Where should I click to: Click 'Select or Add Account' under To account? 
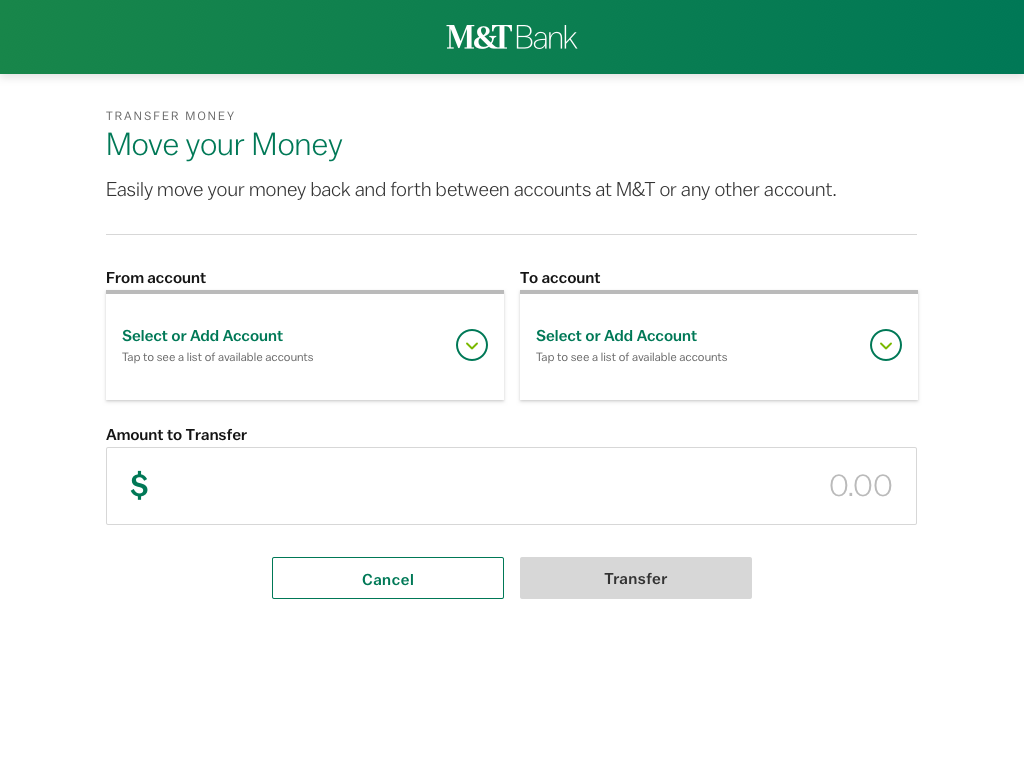pos(616,336)
